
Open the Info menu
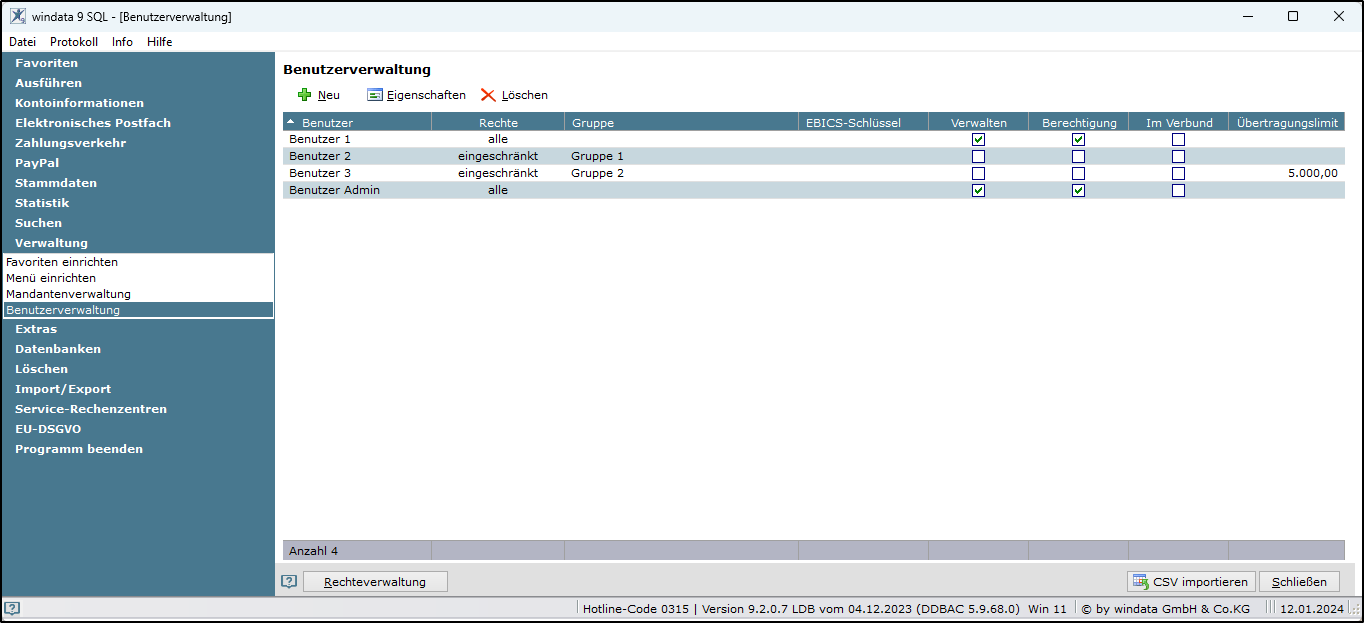tap(122, 42)
